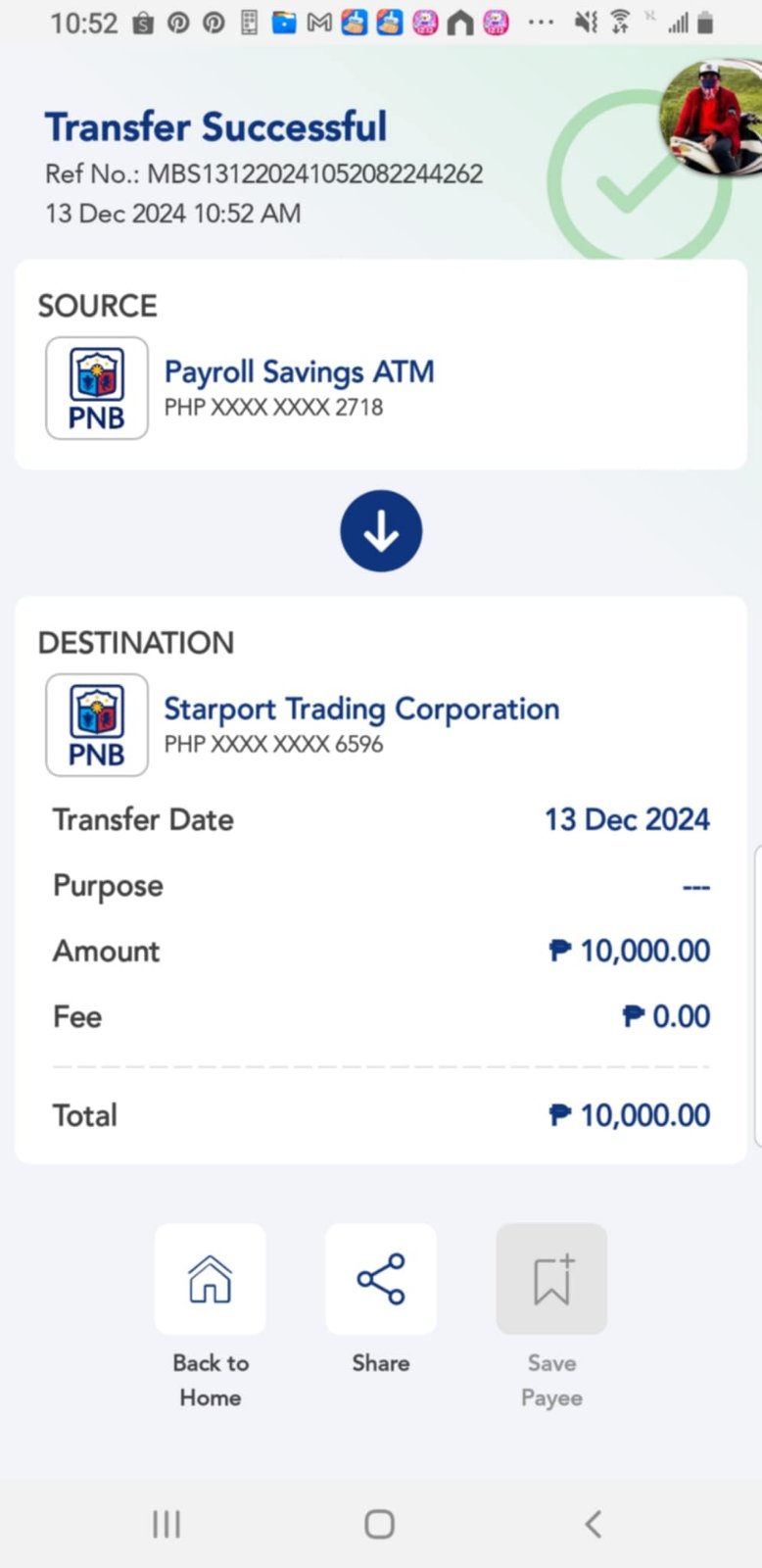Tap the Back to Home house icon
This screenshot has height=1568, width=762.
point(210,1278)
